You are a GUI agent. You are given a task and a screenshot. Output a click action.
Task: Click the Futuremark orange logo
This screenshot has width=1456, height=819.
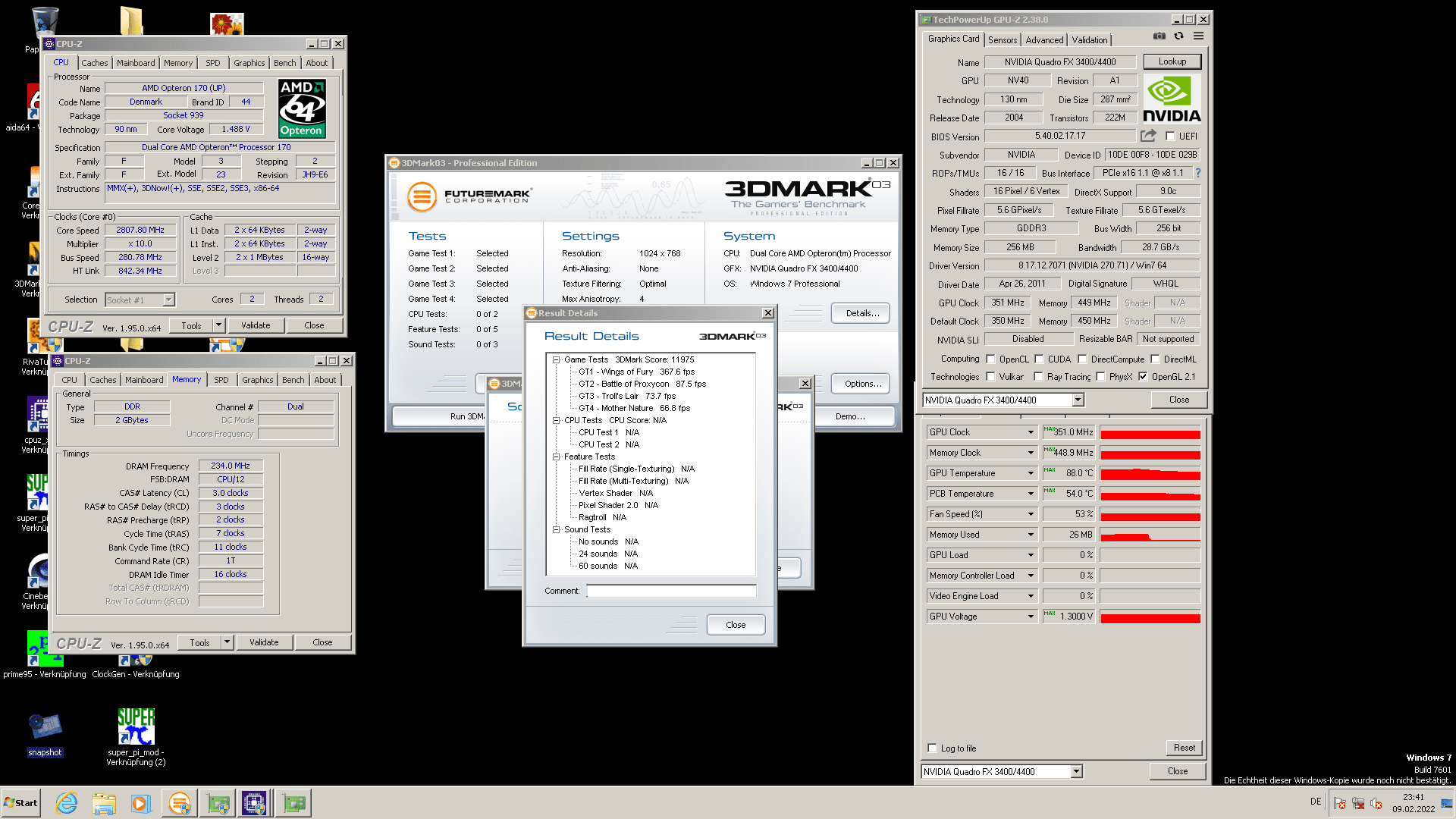(422, 197)
